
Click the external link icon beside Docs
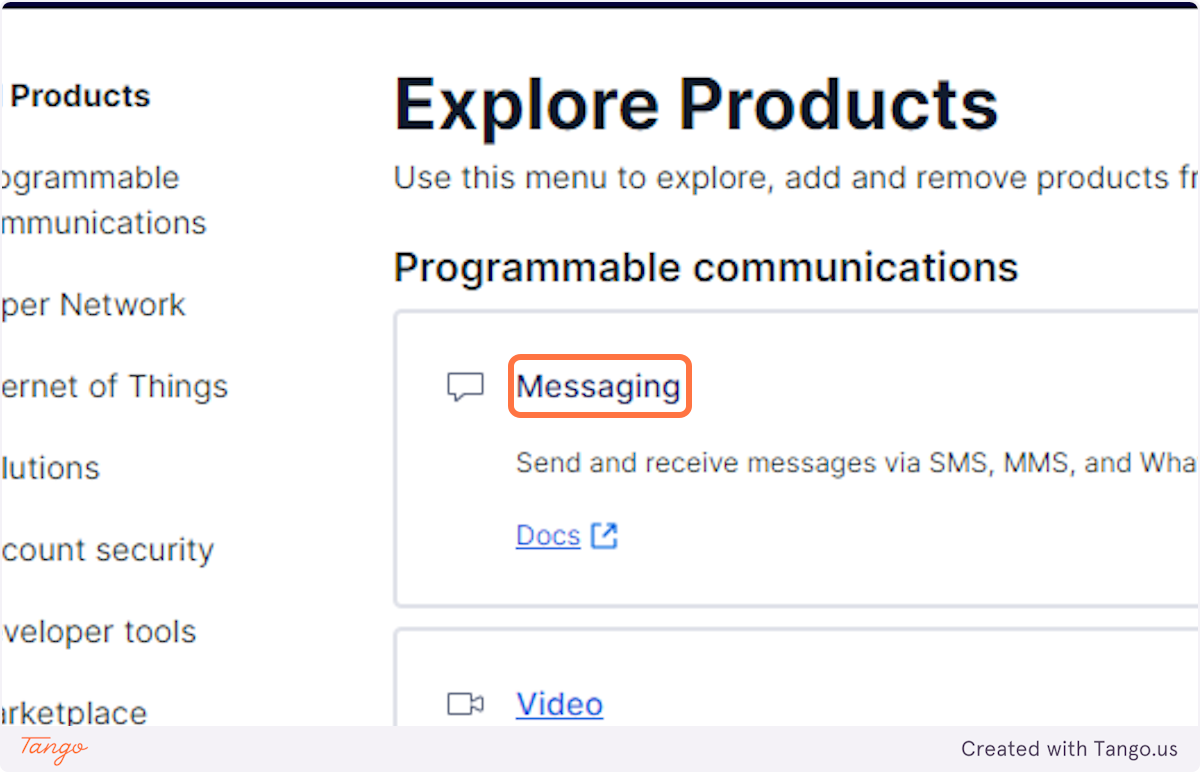tap(604, 536)
